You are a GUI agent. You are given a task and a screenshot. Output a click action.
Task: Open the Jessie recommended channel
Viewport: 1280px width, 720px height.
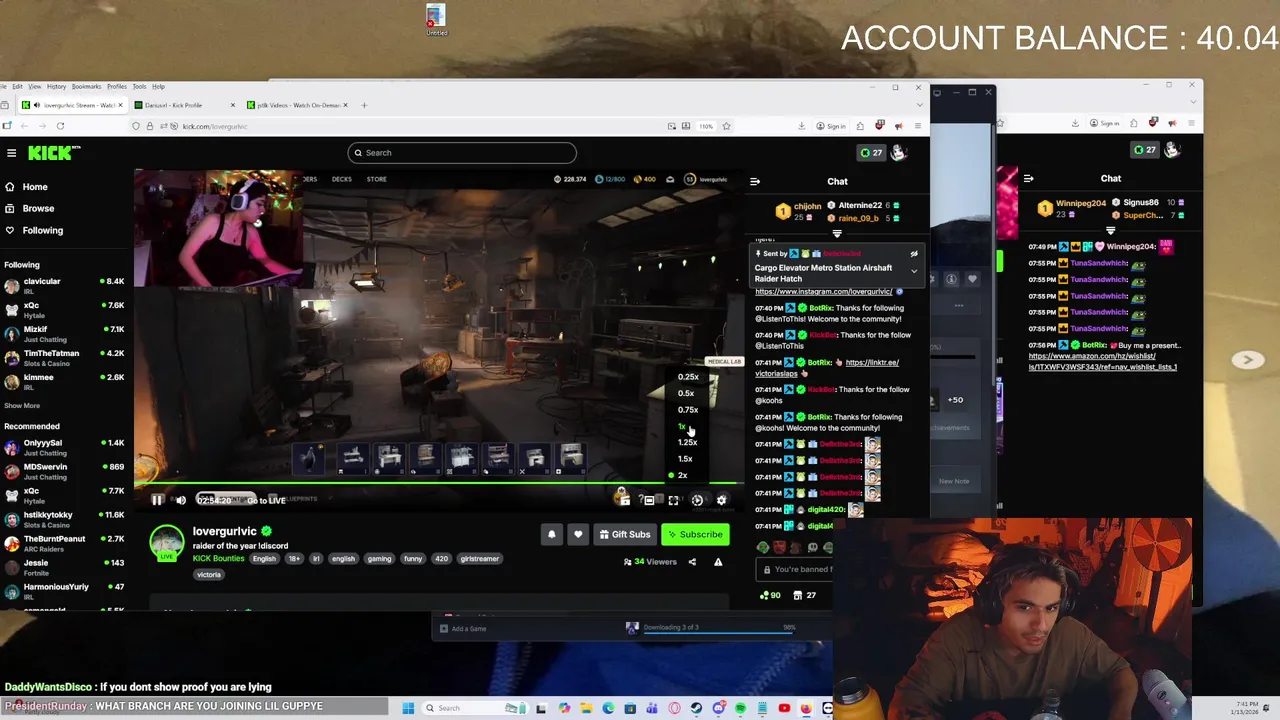pyautogui.click(x=64, y=566)
